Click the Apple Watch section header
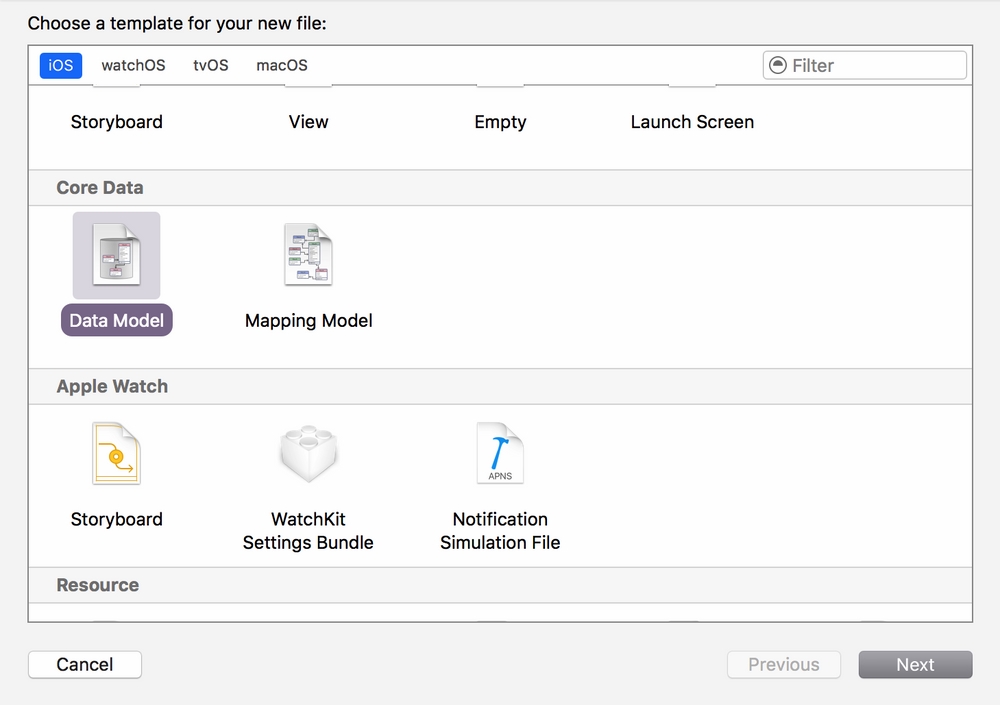This screenshot has width=1000, height=705. pyautogui.click(x=112, y=387)
